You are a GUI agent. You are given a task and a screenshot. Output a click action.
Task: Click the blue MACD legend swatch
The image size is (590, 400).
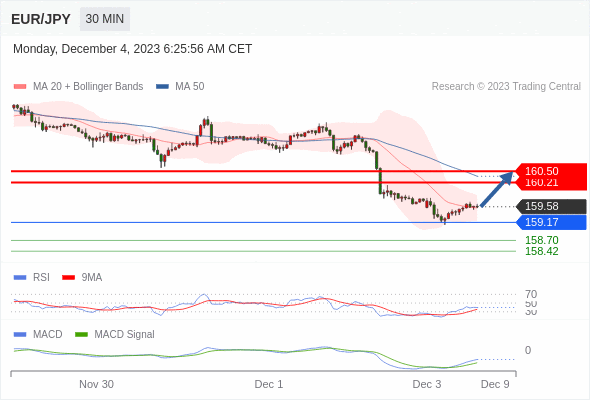[x=20, y=335]
